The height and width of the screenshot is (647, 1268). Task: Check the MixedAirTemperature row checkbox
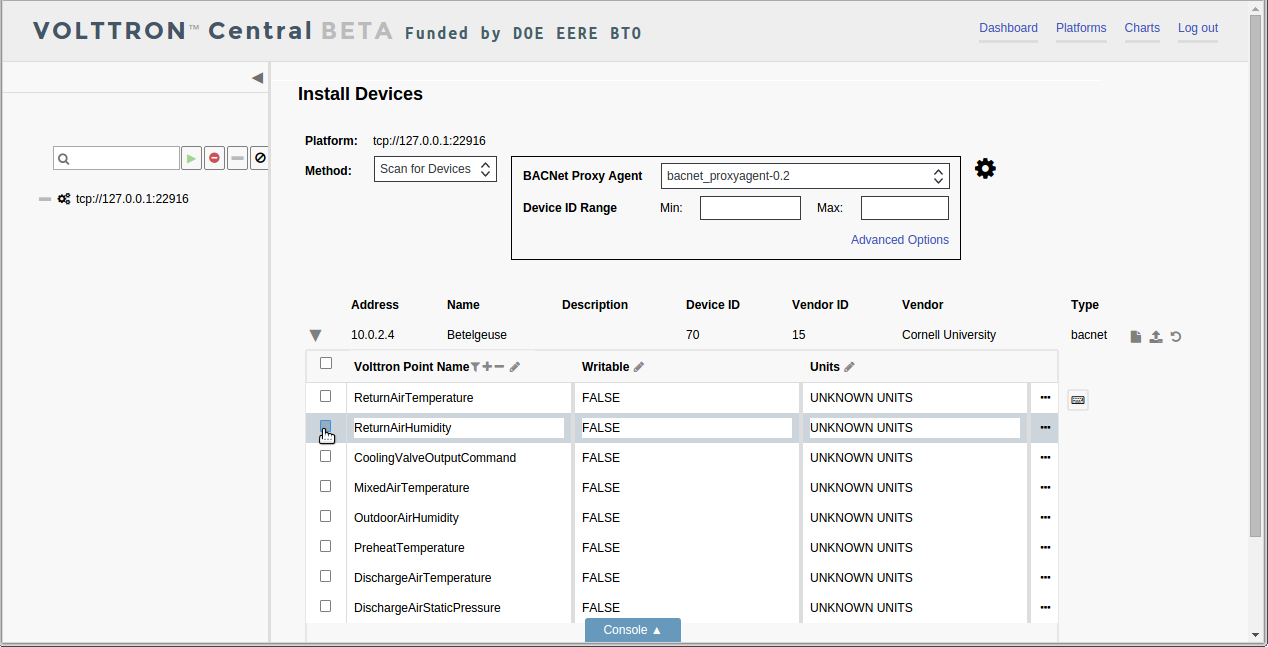click(x=326, y=486)
